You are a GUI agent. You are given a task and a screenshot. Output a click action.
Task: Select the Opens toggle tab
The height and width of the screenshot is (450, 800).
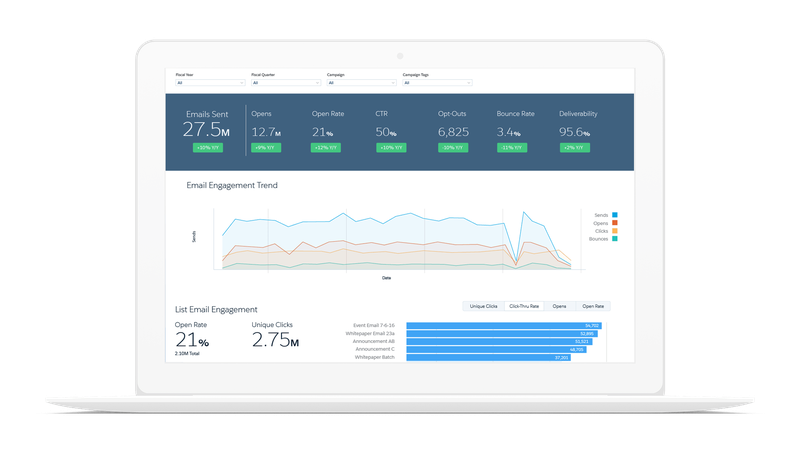click(x=559, y=306)
